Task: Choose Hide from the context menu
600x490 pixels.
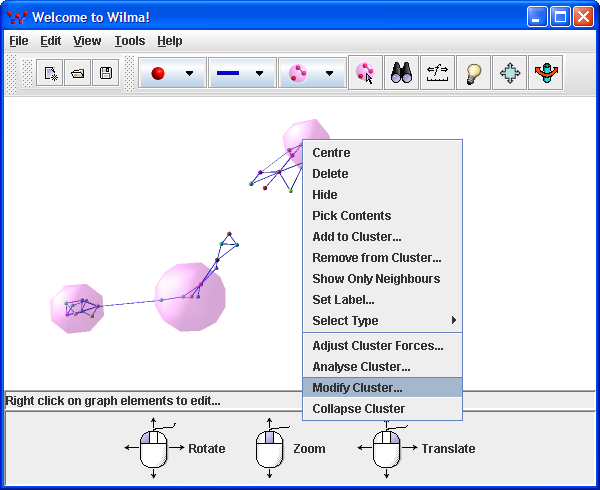Action: tap(383, 195)
